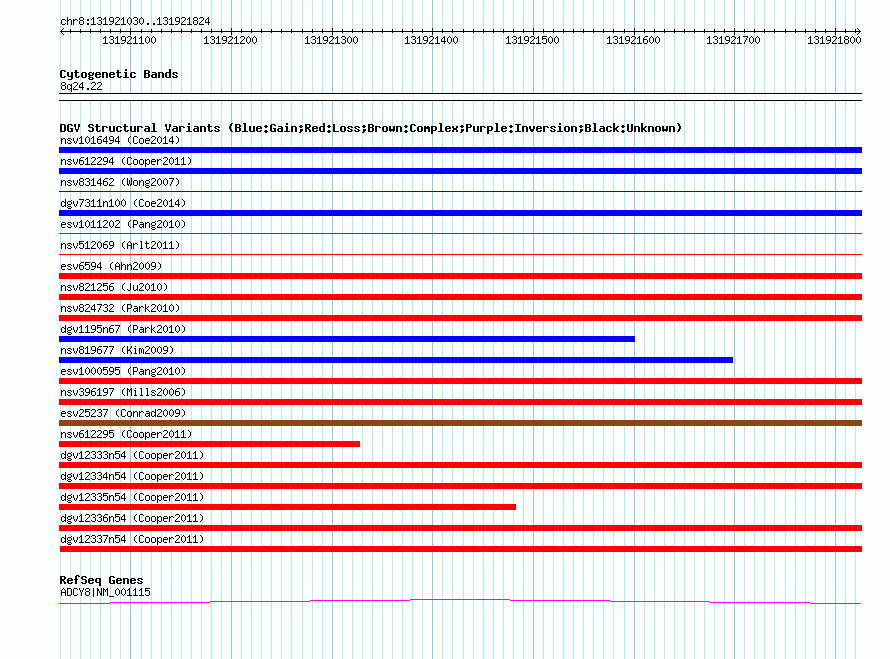Select the red loss bar under nsv824732
The height and width of the screenshot is (659, 890).
tap(460, 318)
